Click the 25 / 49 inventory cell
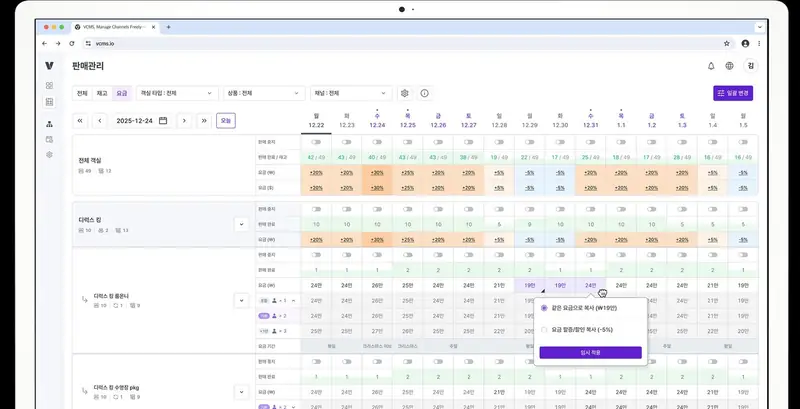Viewport: 800px width, 409px height. (590, 158)
